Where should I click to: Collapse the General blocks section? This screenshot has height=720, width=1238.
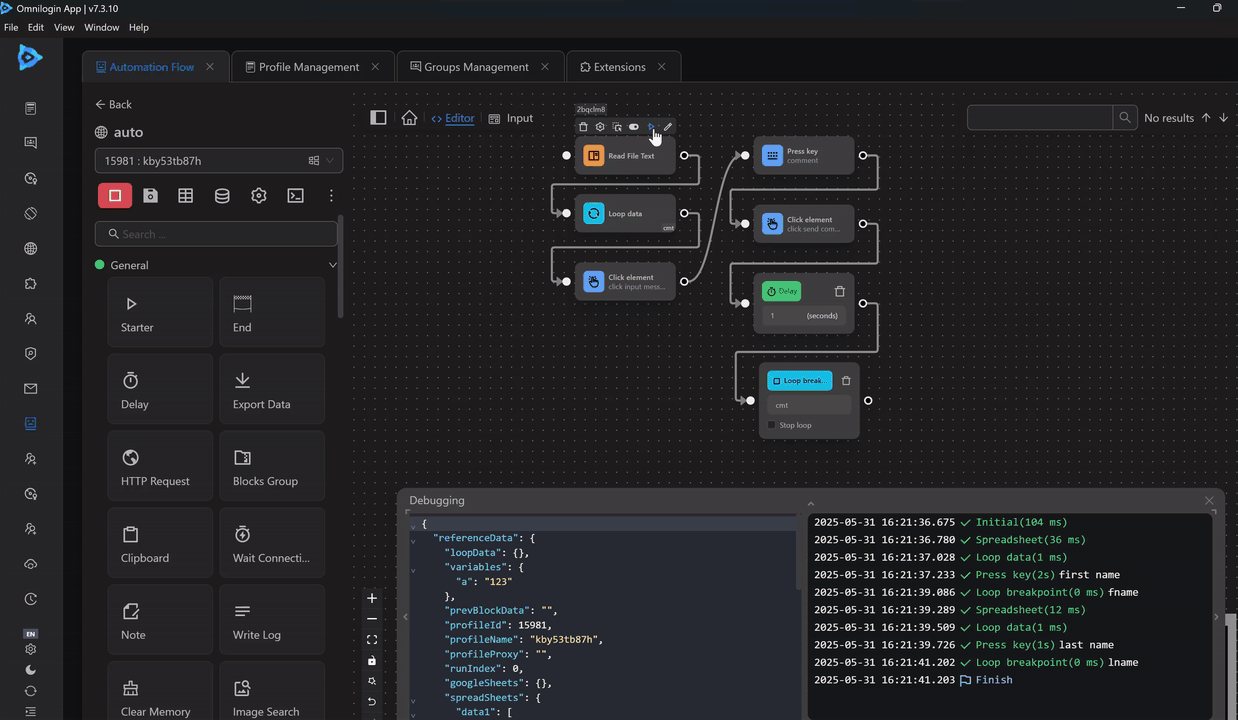pyautogui.click(x=332, y=265)
